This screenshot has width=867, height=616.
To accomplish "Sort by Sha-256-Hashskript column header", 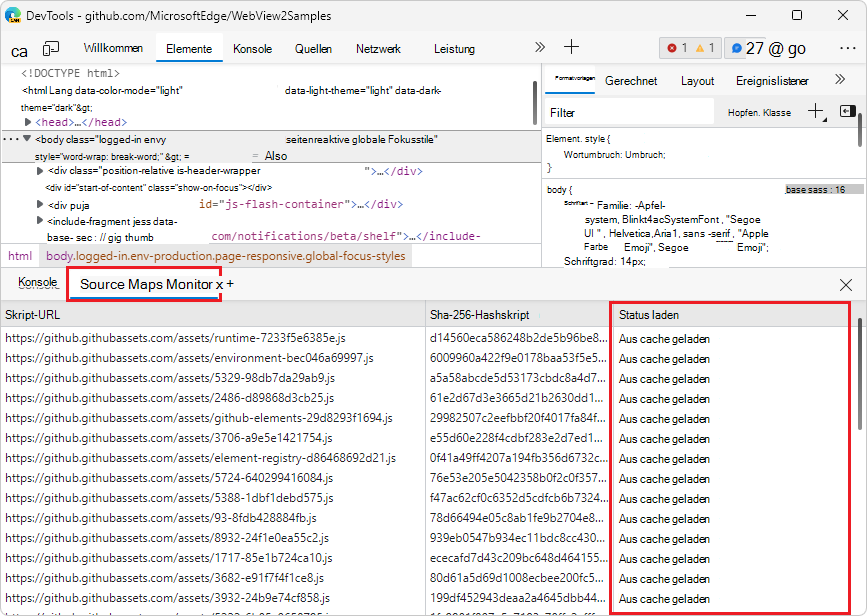I will click(x=517, y=315).
